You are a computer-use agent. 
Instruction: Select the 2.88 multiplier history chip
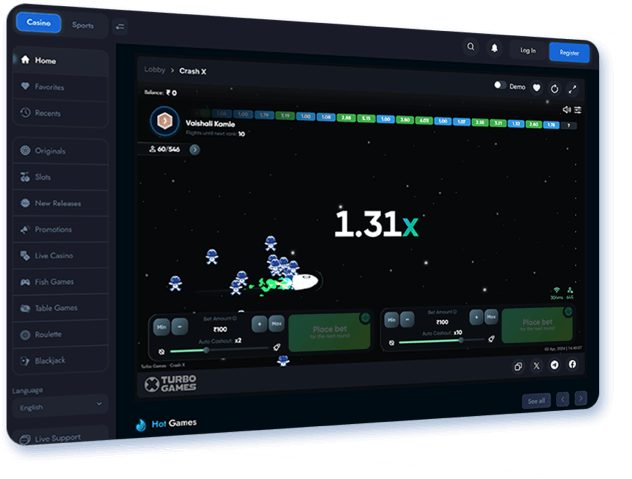click(x=346, y=118)
